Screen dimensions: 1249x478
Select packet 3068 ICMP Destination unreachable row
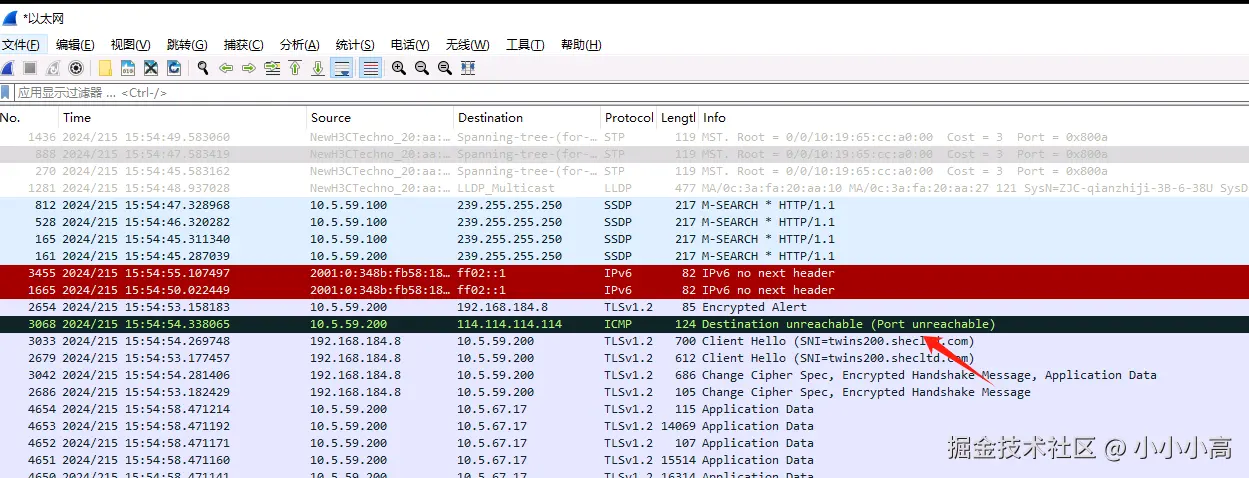pyautogui.click(x=624, y=324)
